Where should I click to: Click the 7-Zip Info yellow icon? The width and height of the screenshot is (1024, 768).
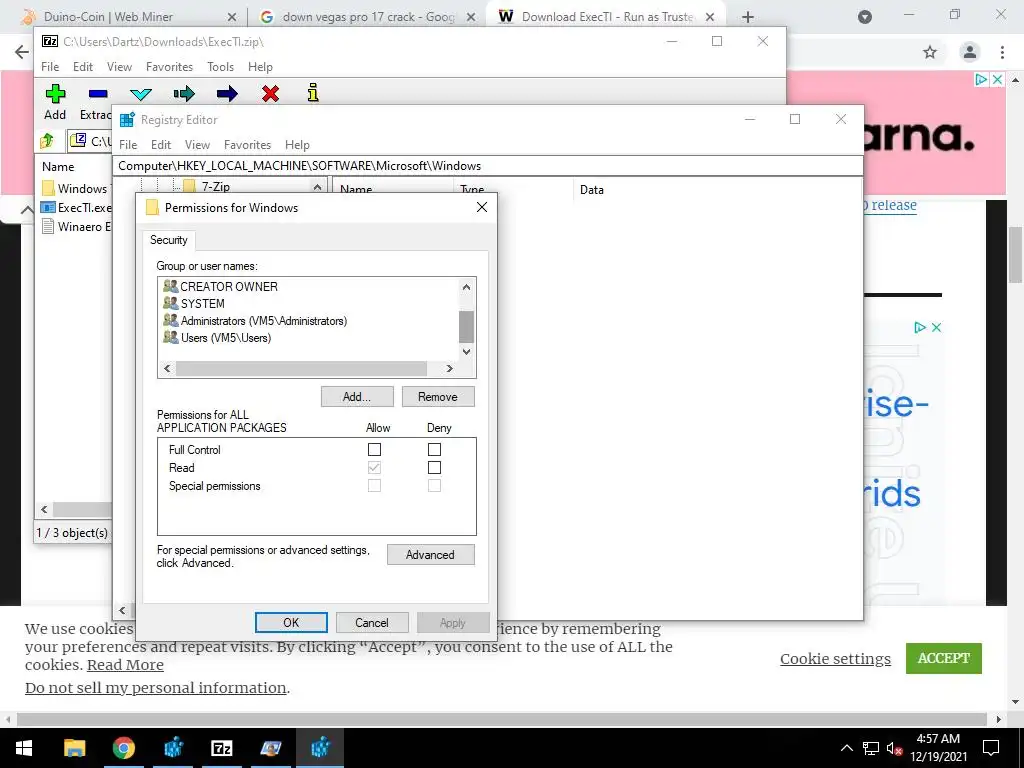pyautogui.click(x=313, y=93)
